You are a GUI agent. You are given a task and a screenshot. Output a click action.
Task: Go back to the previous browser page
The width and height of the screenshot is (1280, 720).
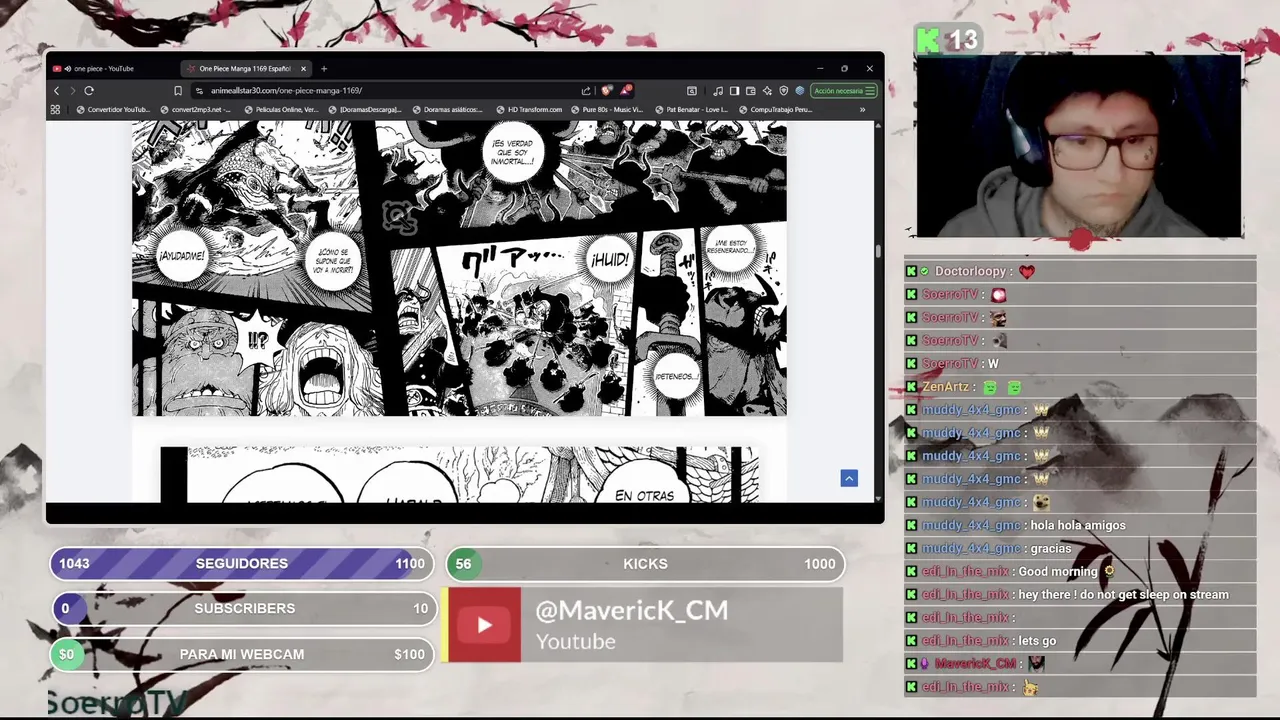(x=56, y=90)
